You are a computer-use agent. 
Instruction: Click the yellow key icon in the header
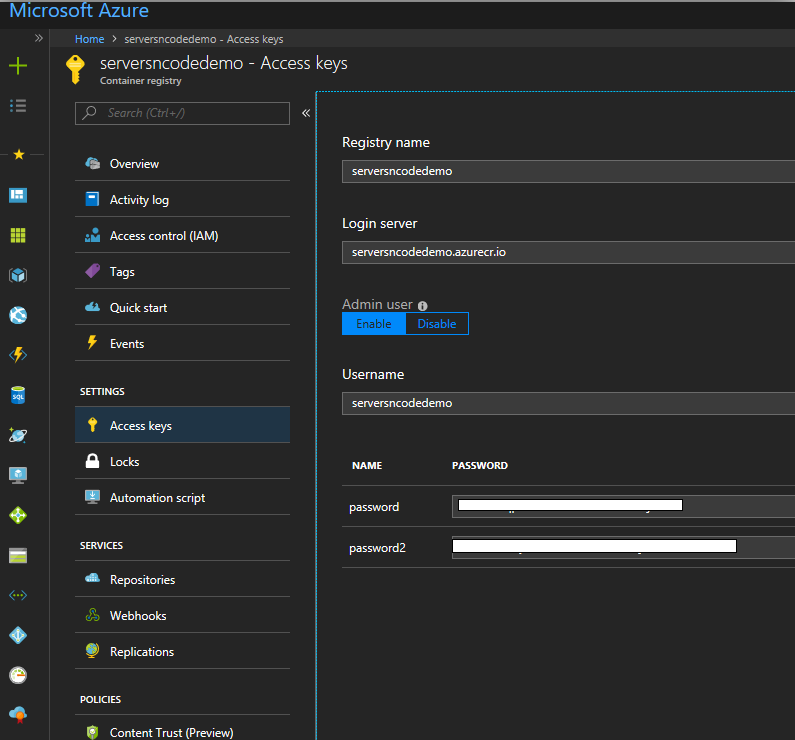point(76,69)
